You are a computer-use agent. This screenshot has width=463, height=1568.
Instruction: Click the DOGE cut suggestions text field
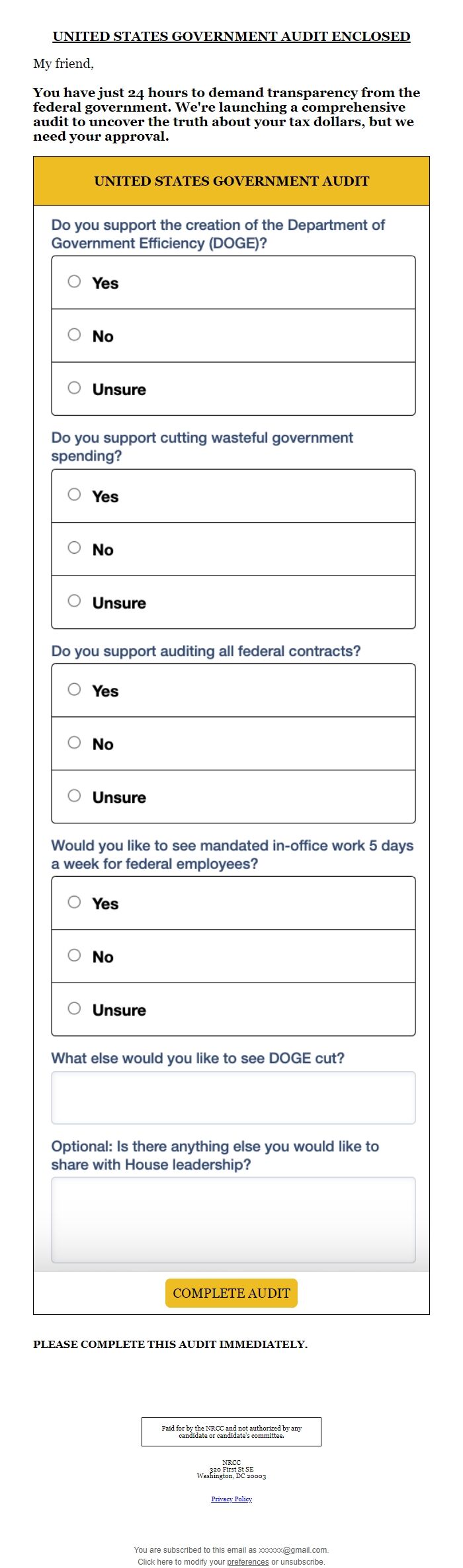(x=233, y=1098)
